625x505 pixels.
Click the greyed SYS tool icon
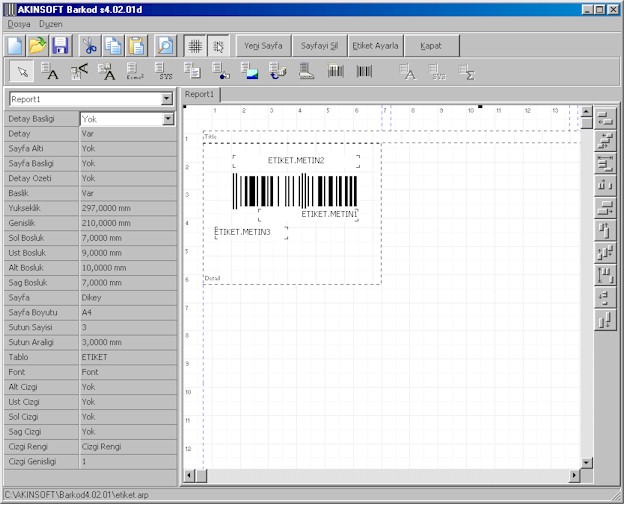pos(437,72)
